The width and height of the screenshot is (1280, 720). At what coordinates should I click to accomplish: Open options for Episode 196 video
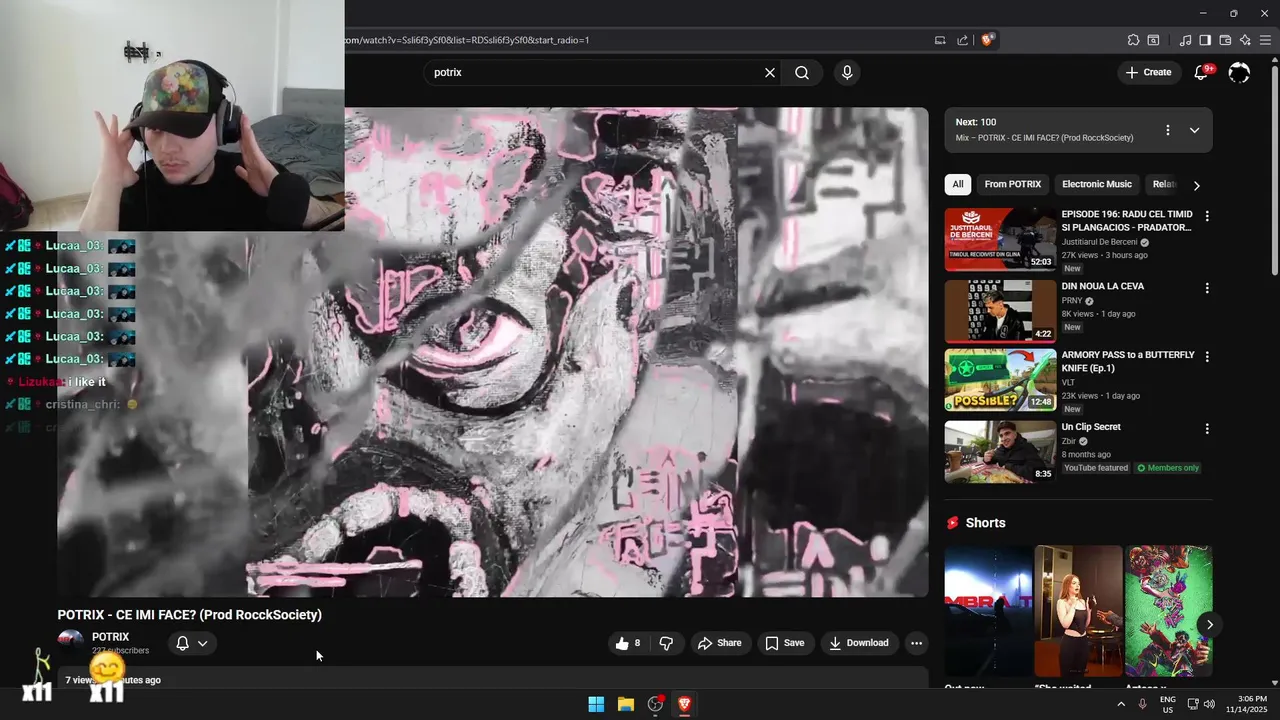[1207, 216]
